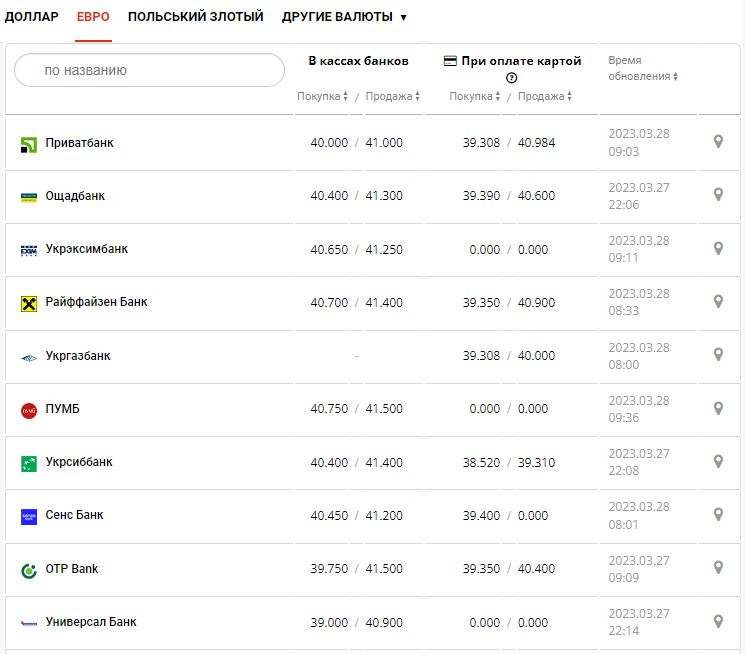This screenshot has width=745, height=654.
Task: Expand the ДРУГИЕ ВАЛЮТЫ dropdown
Action: click(x=344, y=17)
